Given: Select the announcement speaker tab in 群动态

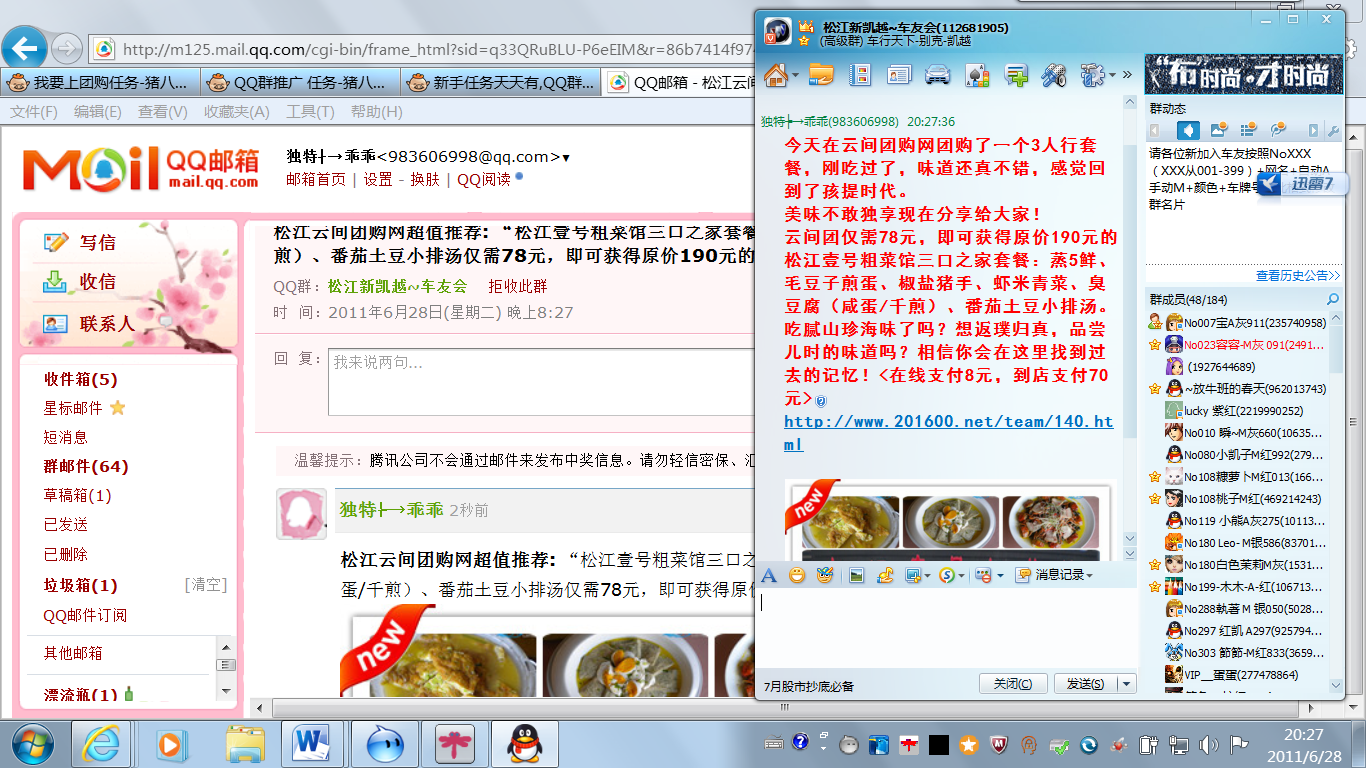Looking at the screenshot, I should (x=1188, y=130).
